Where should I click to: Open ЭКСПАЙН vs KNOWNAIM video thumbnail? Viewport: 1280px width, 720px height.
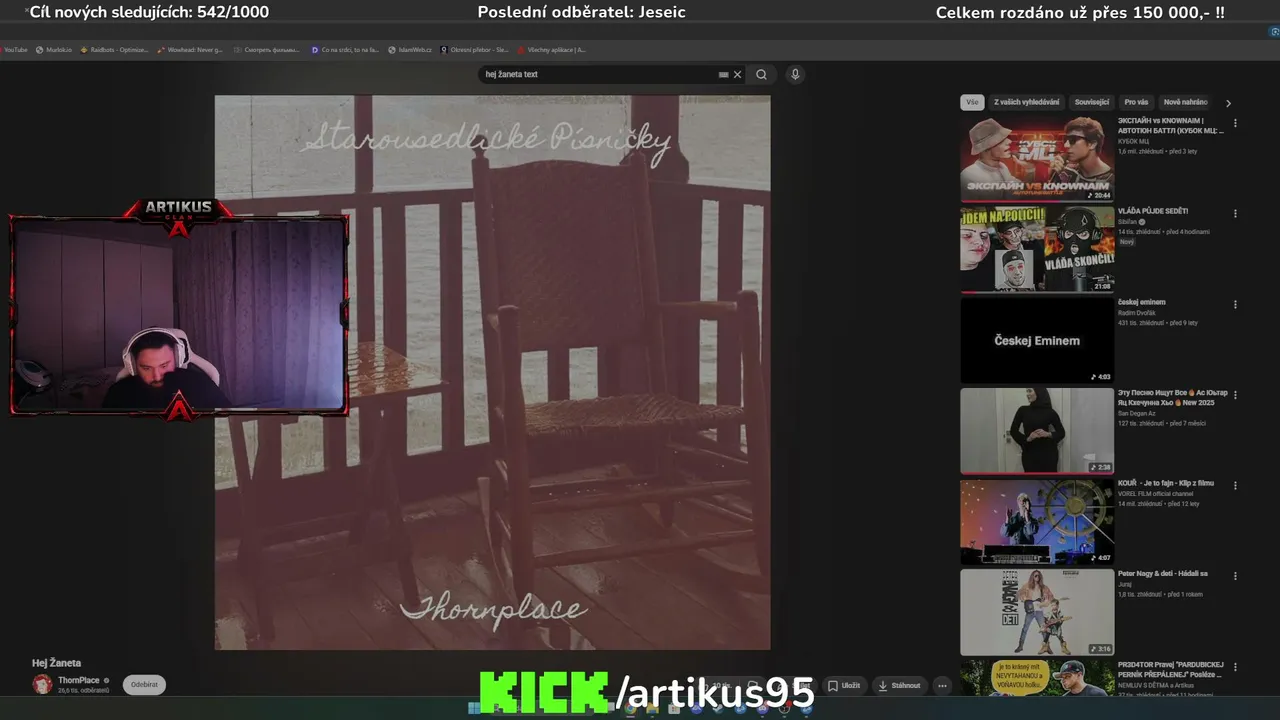pos(1037,159)
